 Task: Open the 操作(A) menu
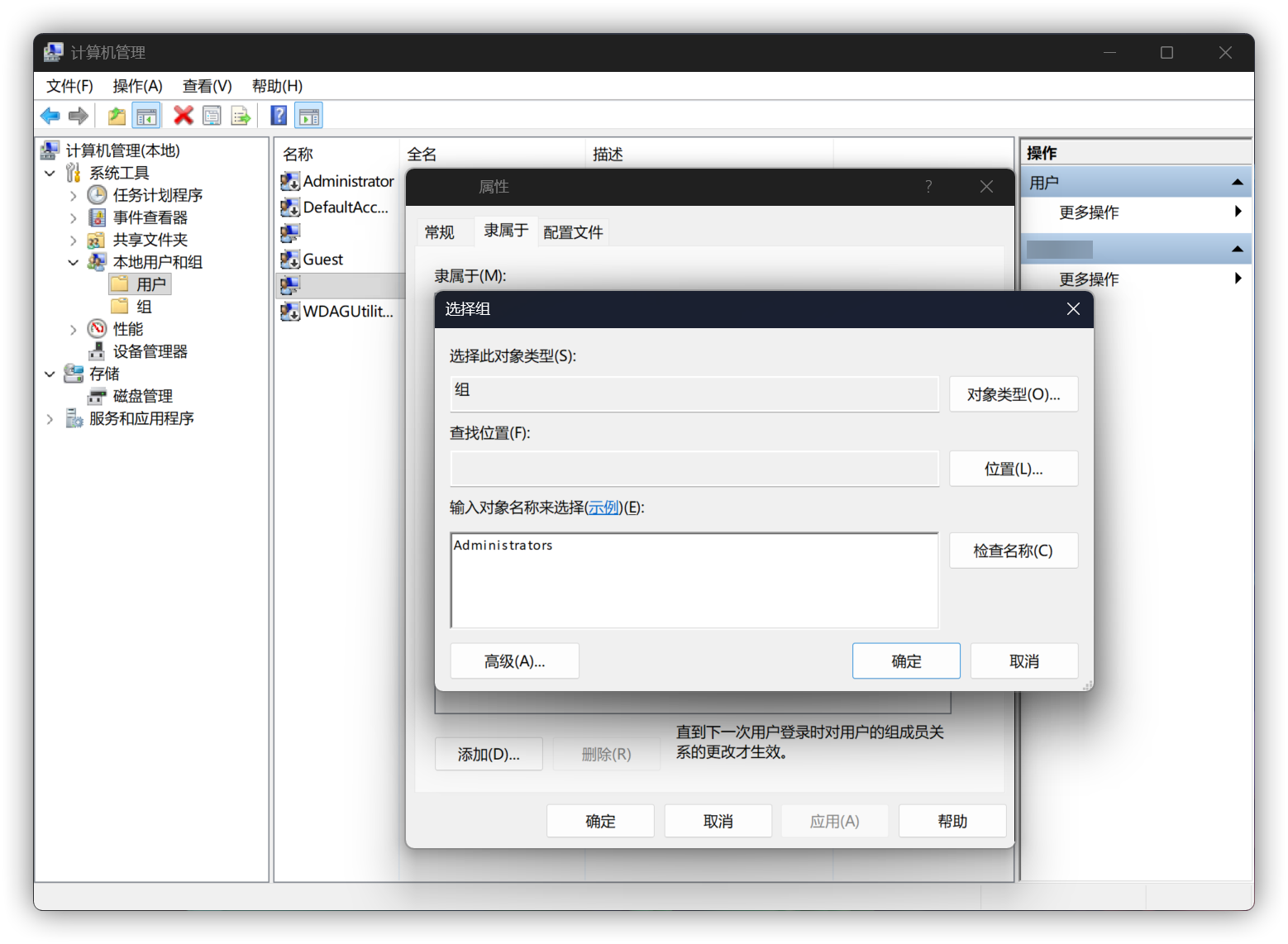[137, 86]
